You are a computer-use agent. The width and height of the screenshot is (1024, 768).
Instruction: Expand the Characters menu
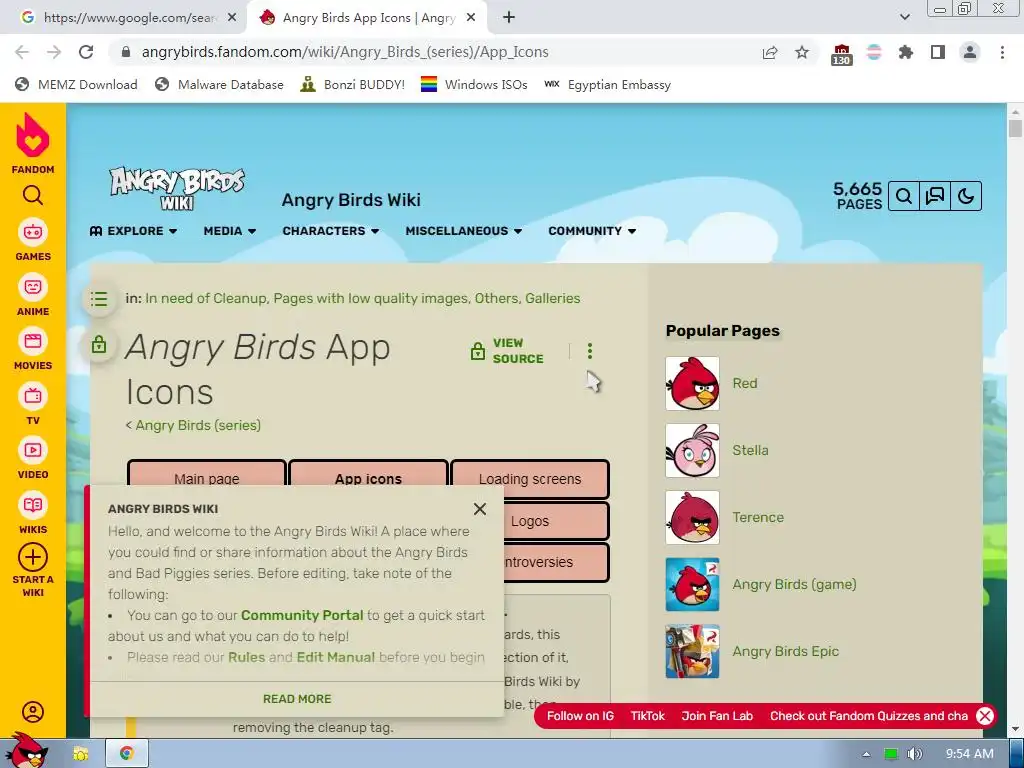330,231
